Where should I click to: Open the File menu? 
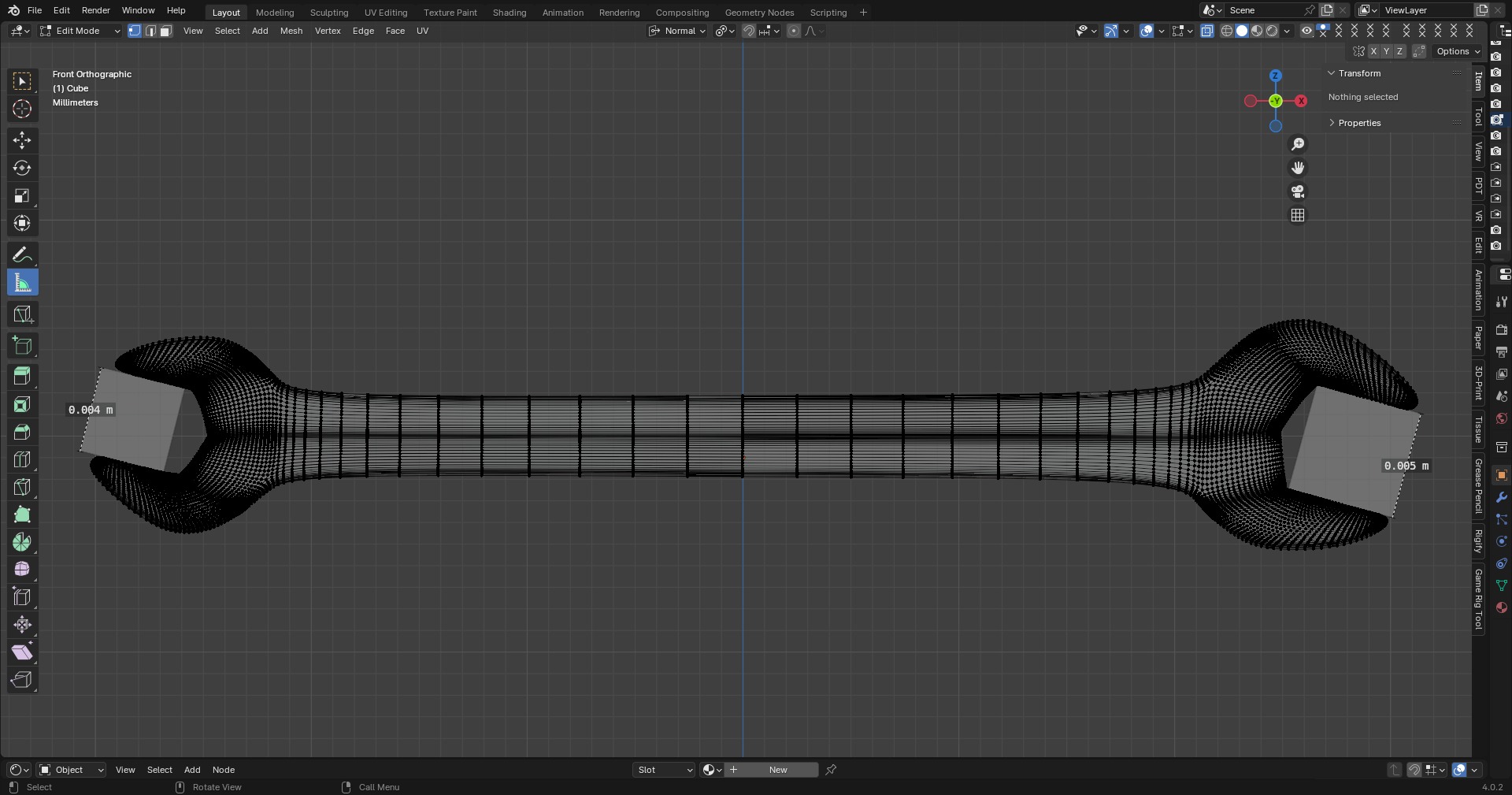pos(35,10)
